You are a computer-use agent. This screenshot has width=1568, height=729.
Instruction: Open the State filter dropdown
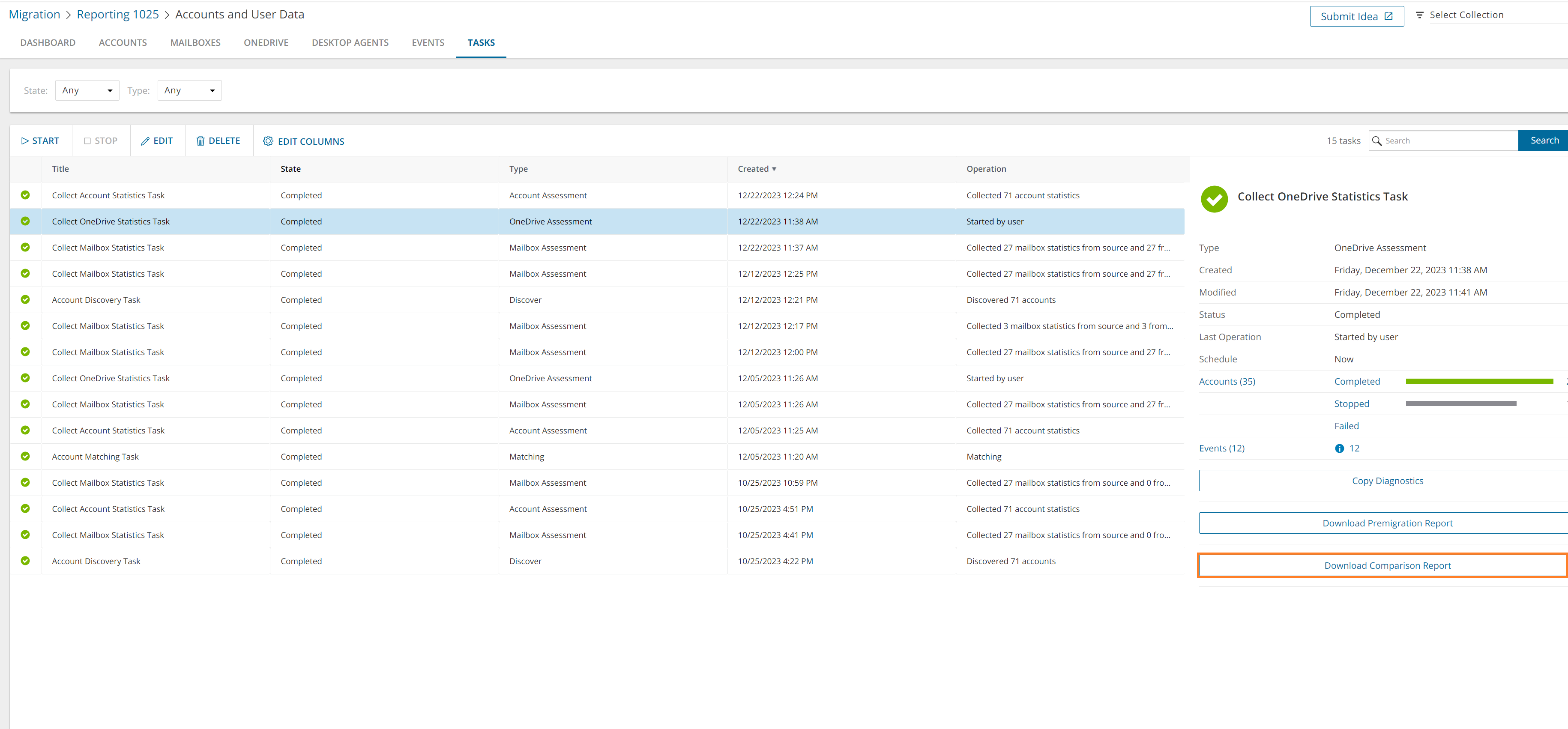coord(87,91)
